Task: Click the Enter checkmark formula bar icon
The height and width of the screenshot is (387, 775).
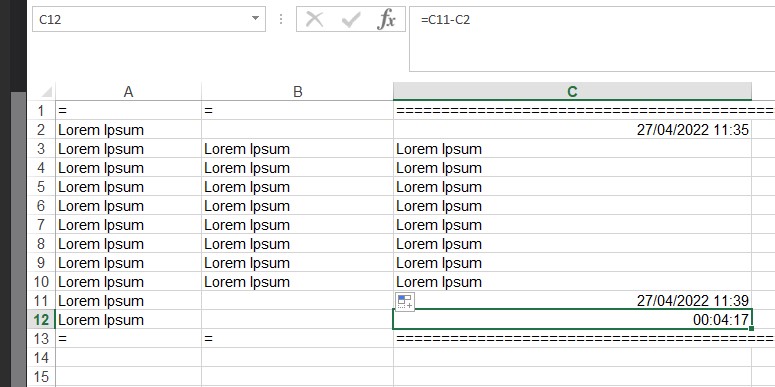Action: pyautogui.click(x=351, y=20)
